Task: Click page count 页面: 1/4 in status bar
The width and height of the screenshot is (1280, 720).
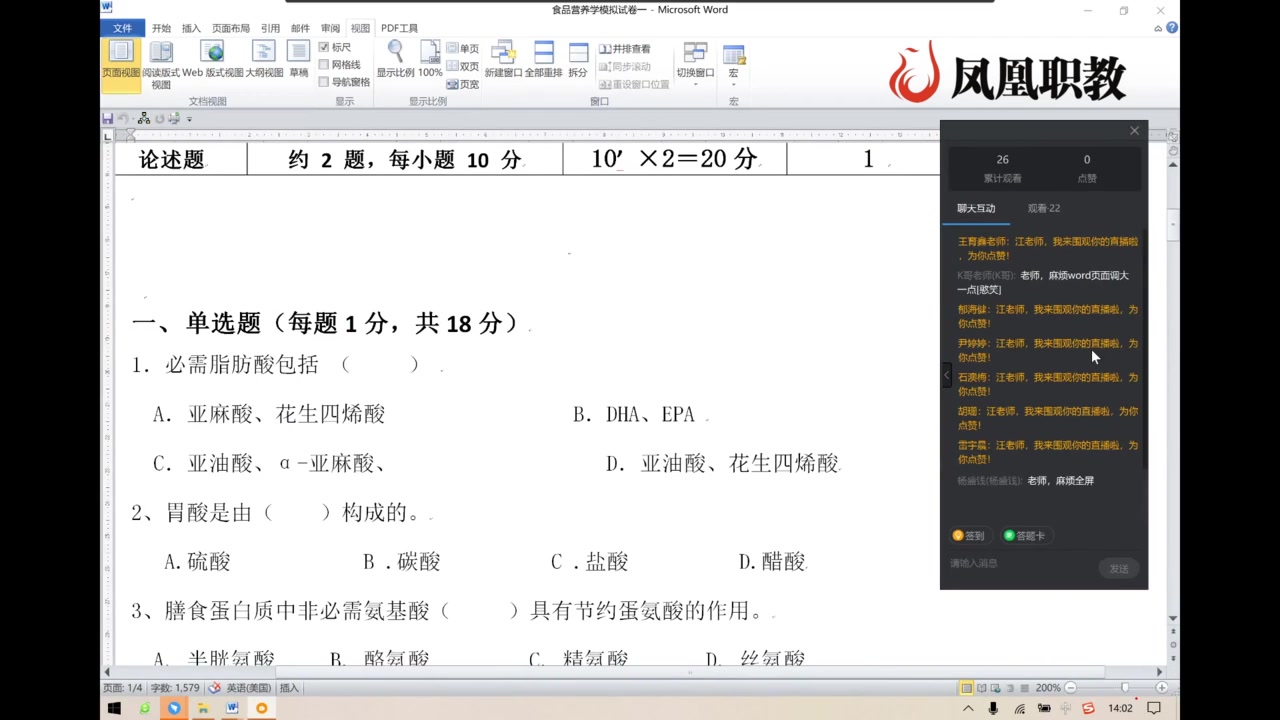Action: [x=122, y=688]
